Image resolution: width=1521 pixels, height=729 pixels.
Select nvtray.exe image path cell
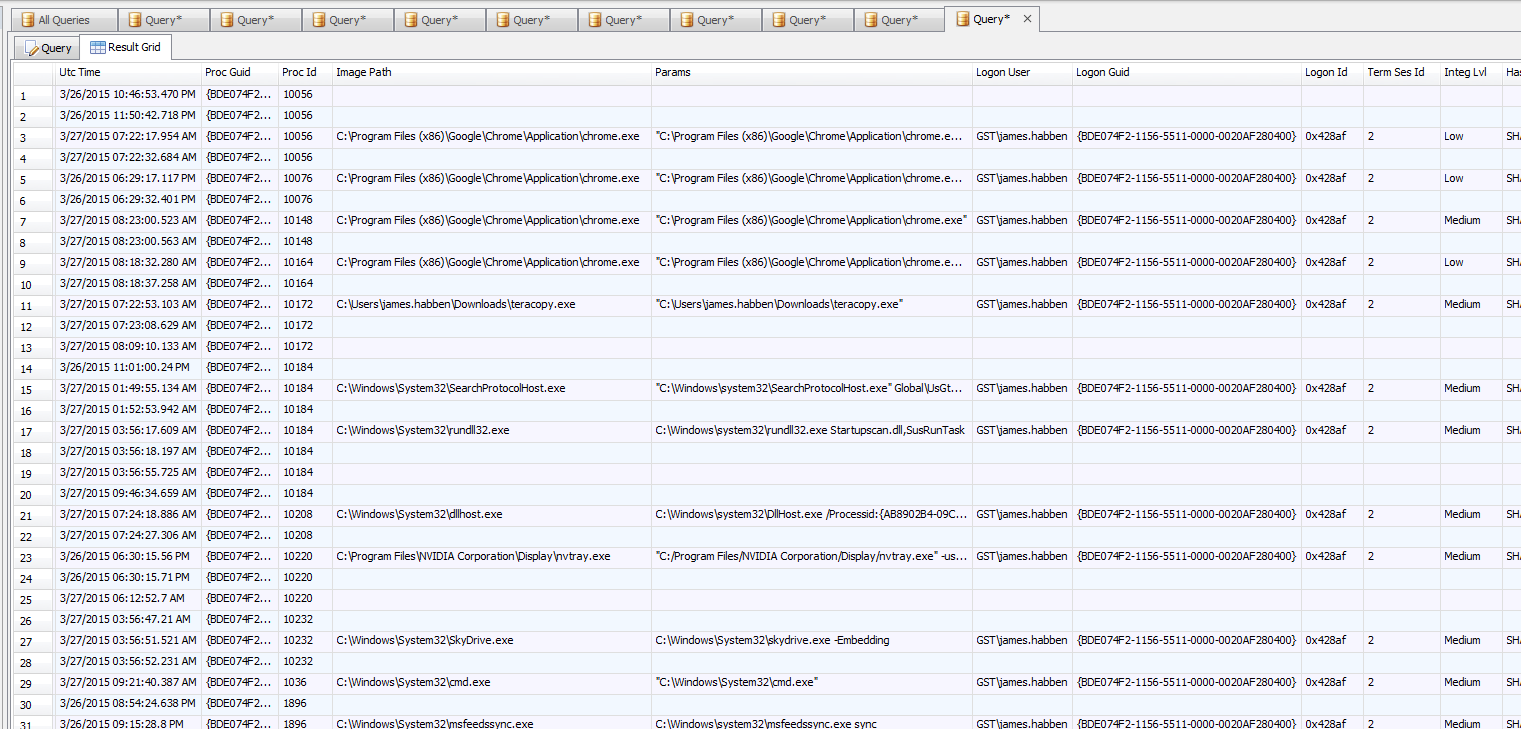[x=492, y=556]
